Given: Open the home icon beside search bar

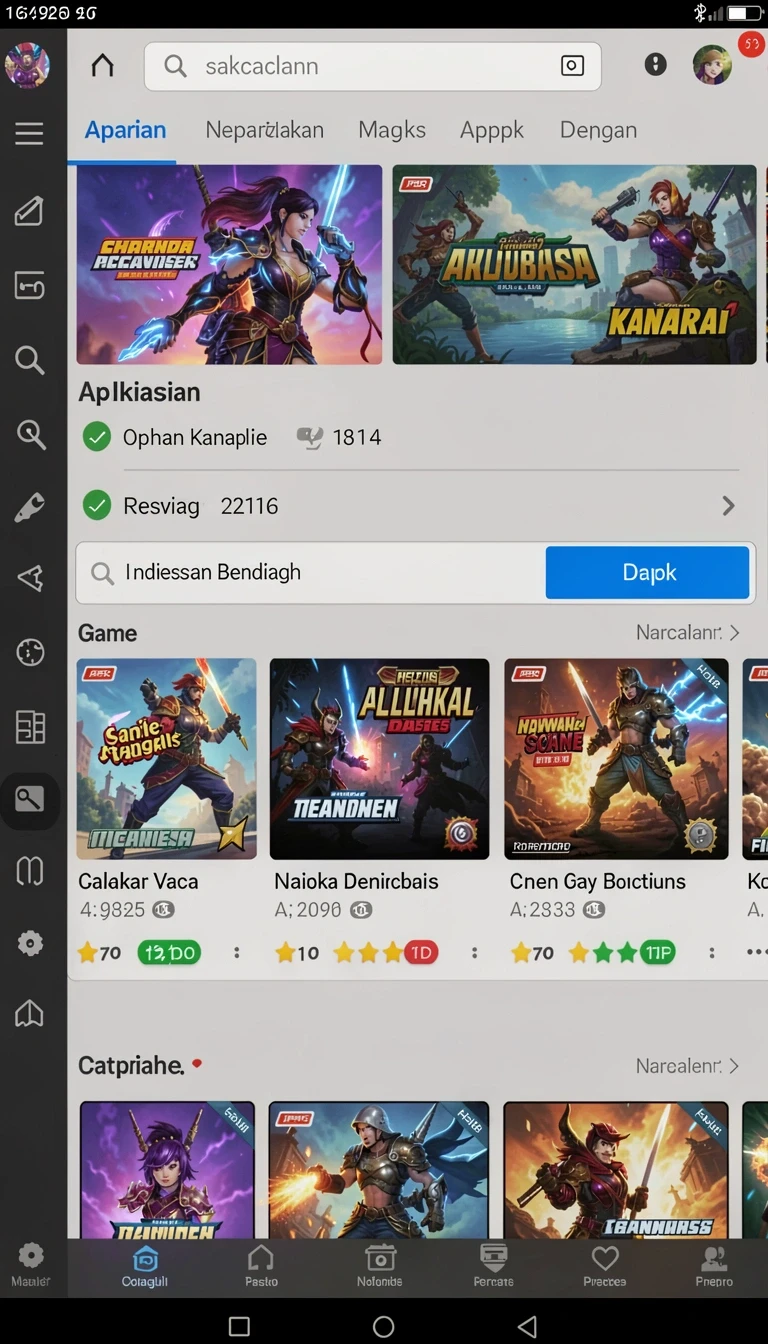Looking at the screenshot, I should click(x=102, y=66).
